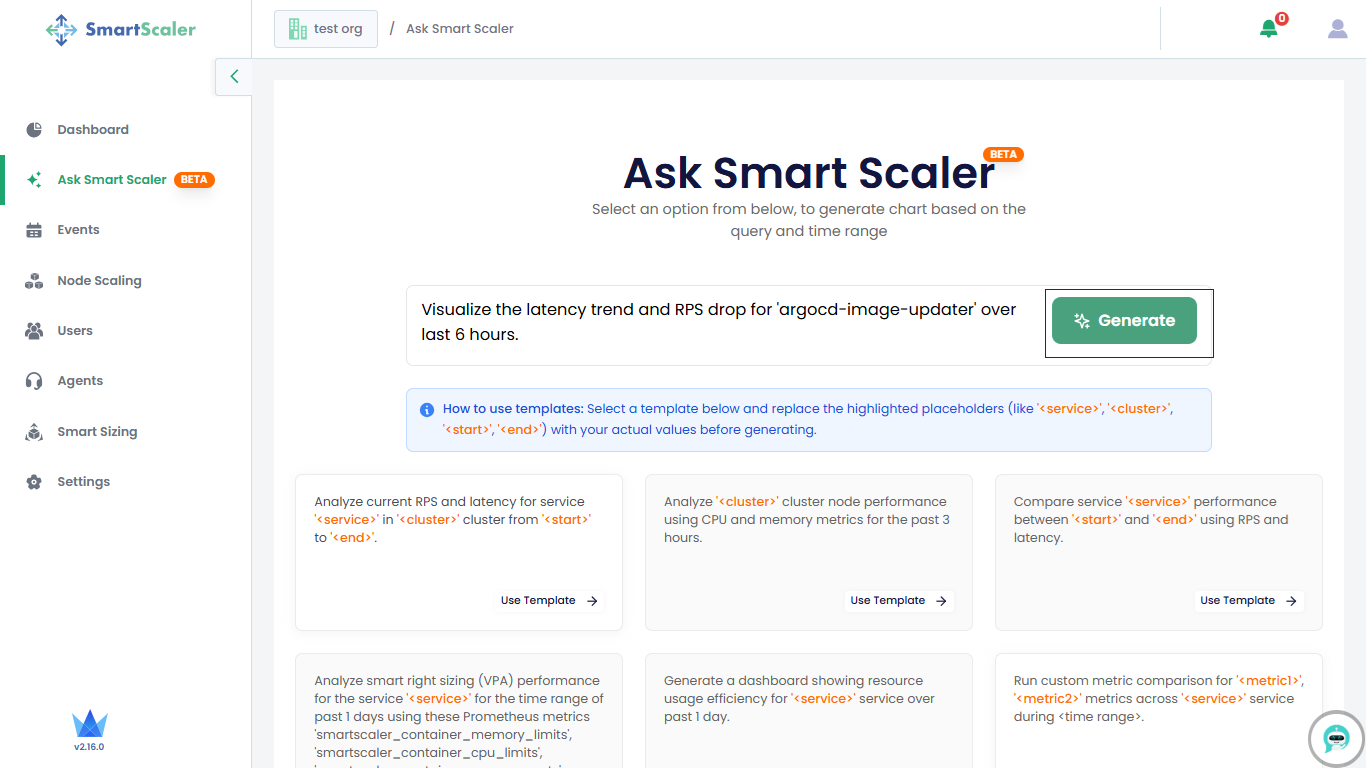The height and width of the screenshot is (768, 1366).
Task: Open the Node Scaling cubes icon
Action: pos(34,281)
